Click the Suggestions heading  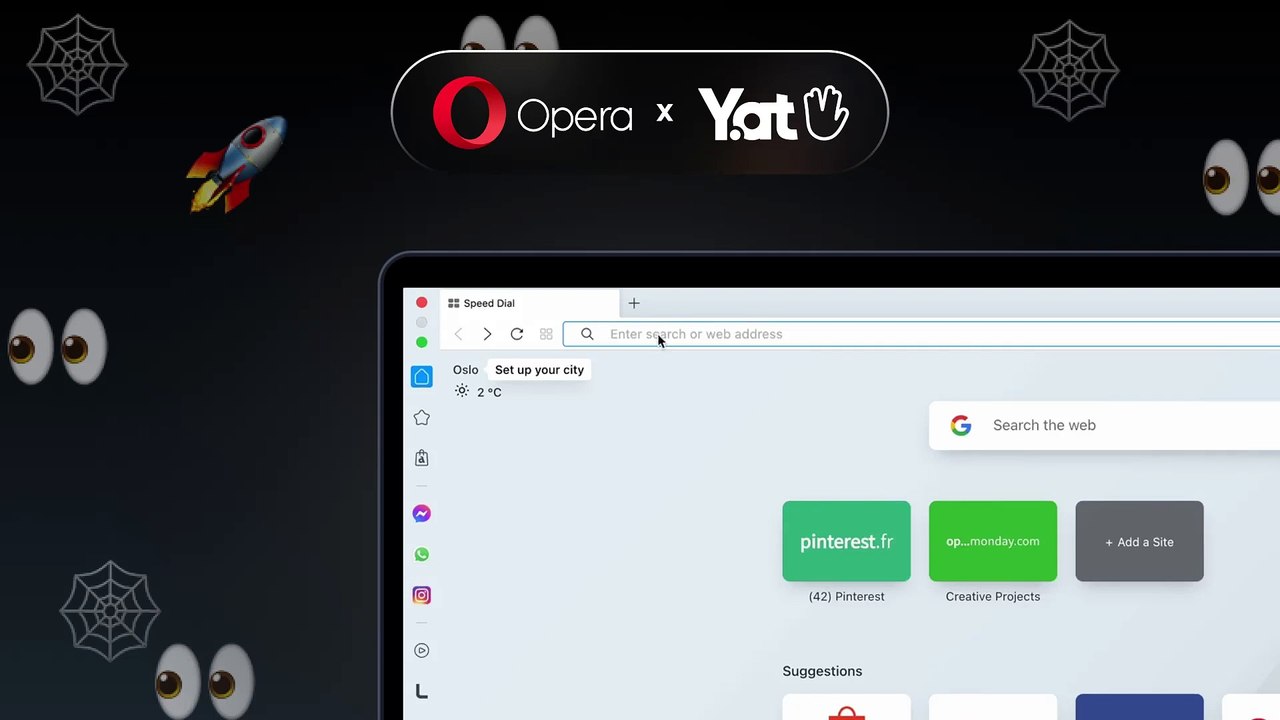click(822, 671)
